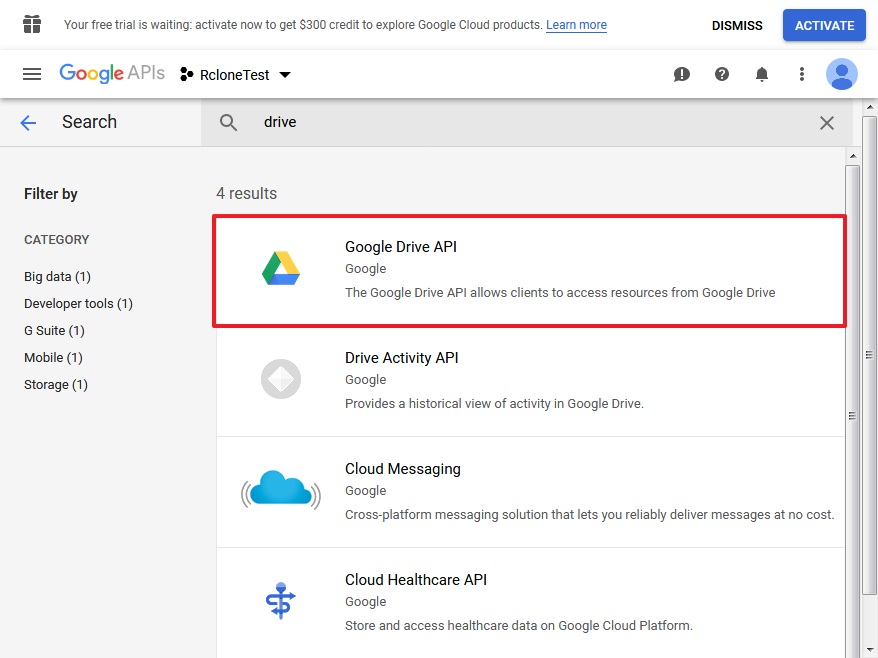878x658 pixels.
Task: Dismiss the free trial banner
Action: pos(737,26)
